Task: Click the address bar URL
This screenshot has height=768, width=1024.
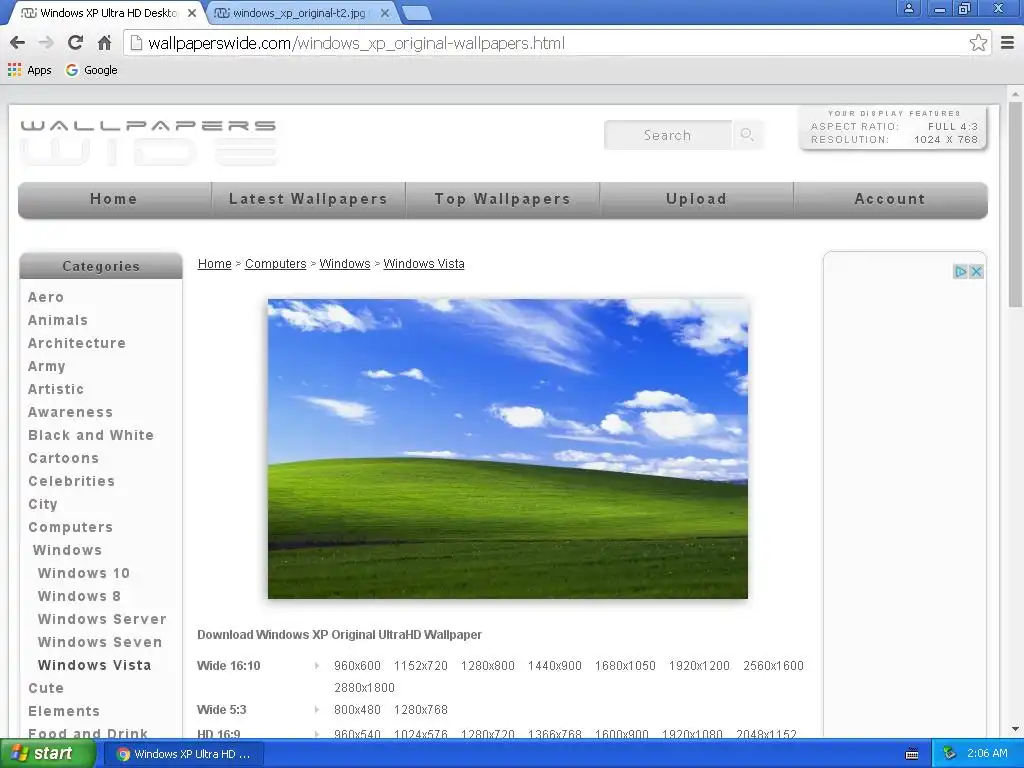Action: pyautogui.click(x=356, y=44)
